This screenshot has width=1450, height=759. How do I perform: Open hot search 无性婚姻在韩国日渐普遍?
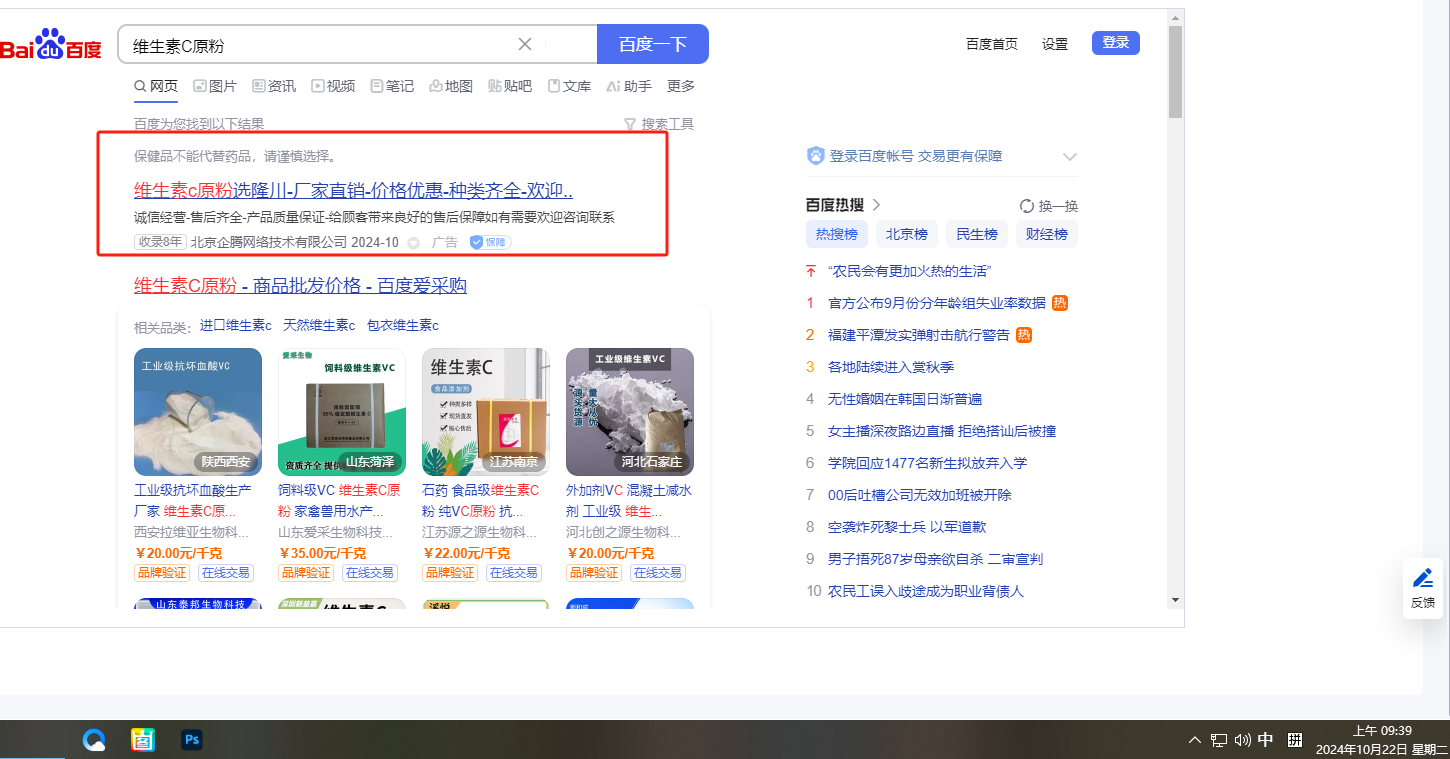905,399
